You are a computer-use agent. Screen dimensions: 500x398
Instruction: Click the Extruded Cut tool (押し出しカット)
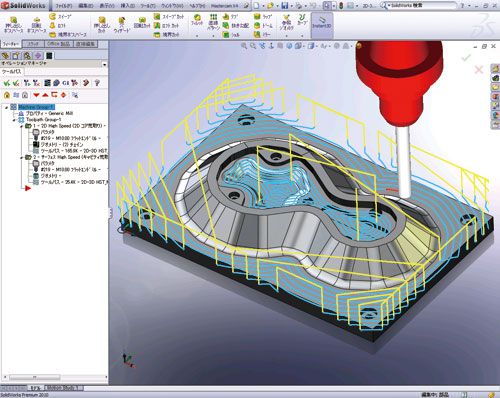click(x=102, y=25)
